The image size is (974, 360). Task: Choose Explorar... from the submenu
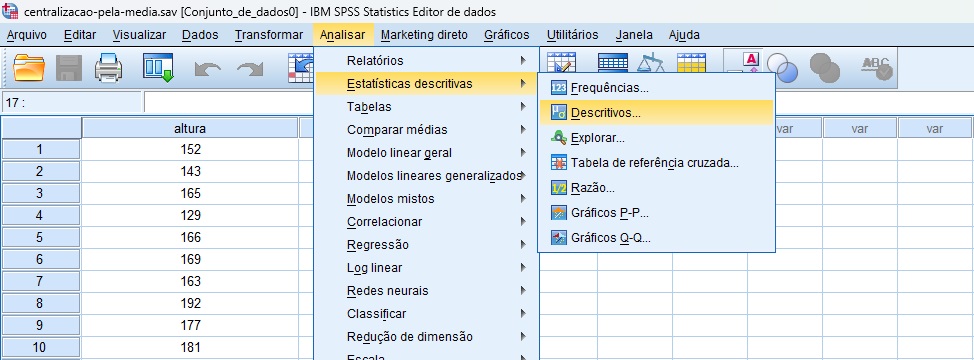657,138
